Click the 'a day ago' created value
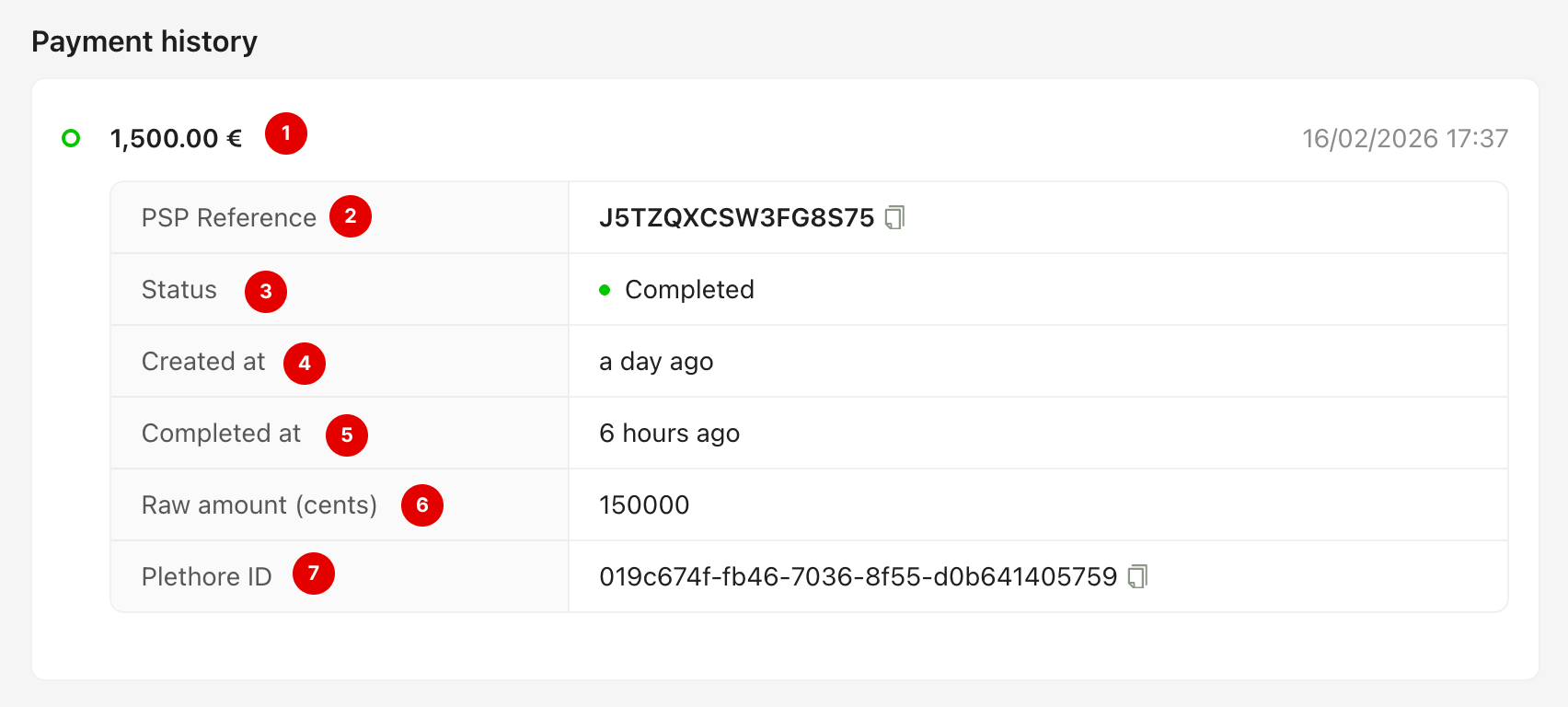 coord(656,362)
